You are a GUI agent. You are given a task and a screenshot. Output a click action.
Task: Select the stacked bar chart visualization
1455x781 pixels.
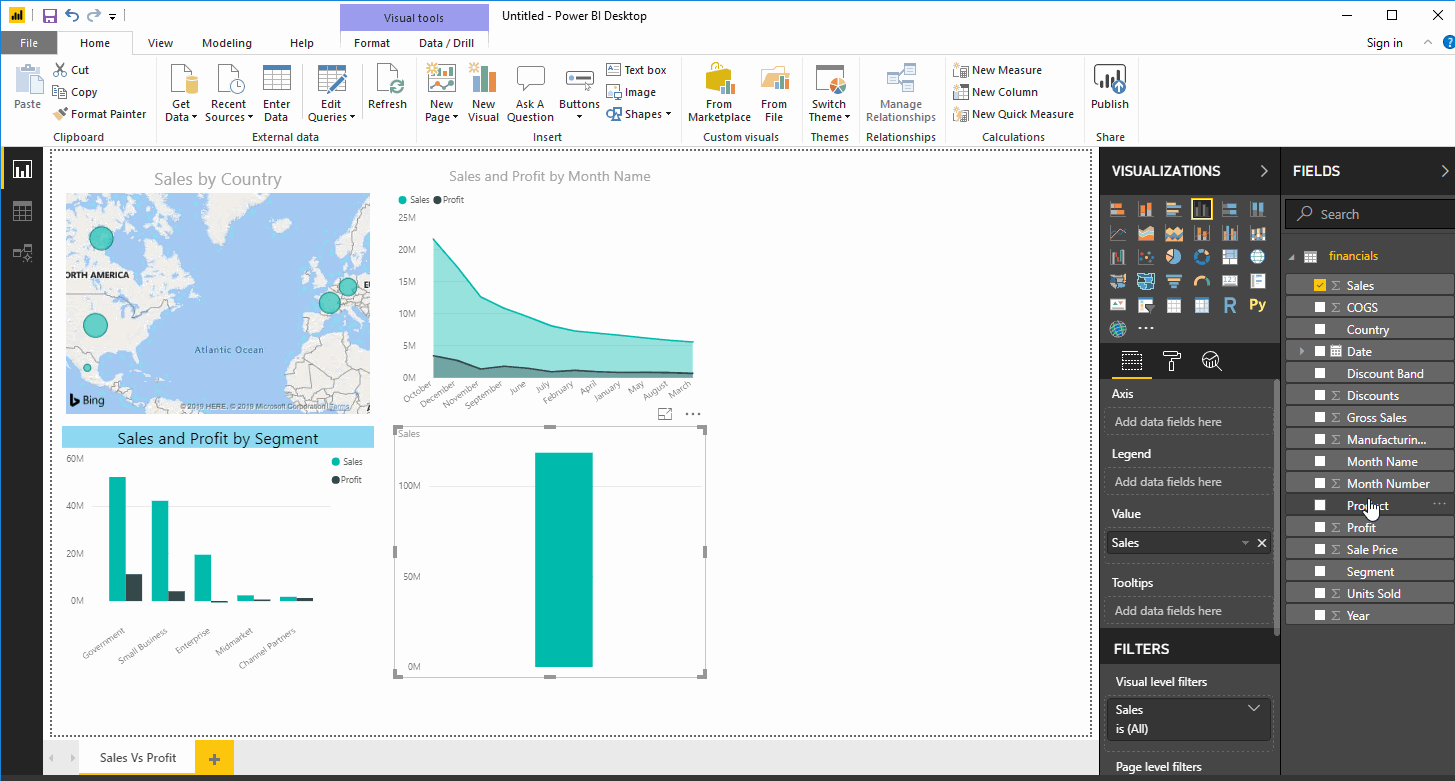coord(1118,209)
